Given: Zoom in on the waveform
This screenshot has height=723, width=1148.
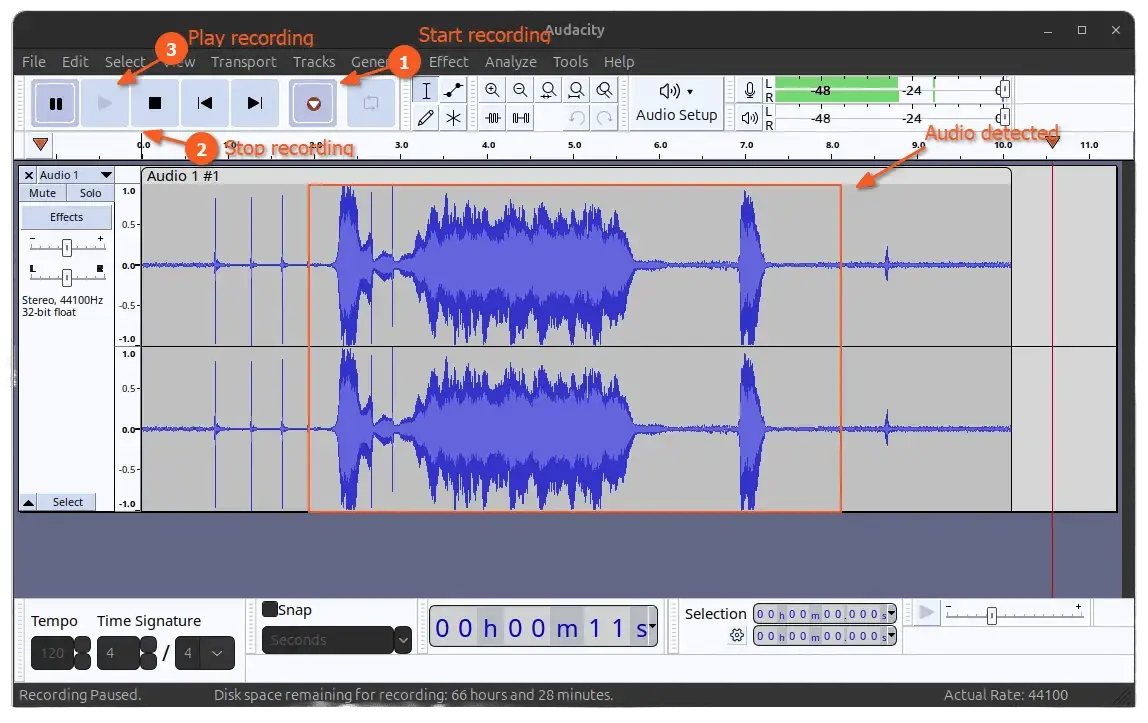Looking at the screenshot, I should (491, 90).
